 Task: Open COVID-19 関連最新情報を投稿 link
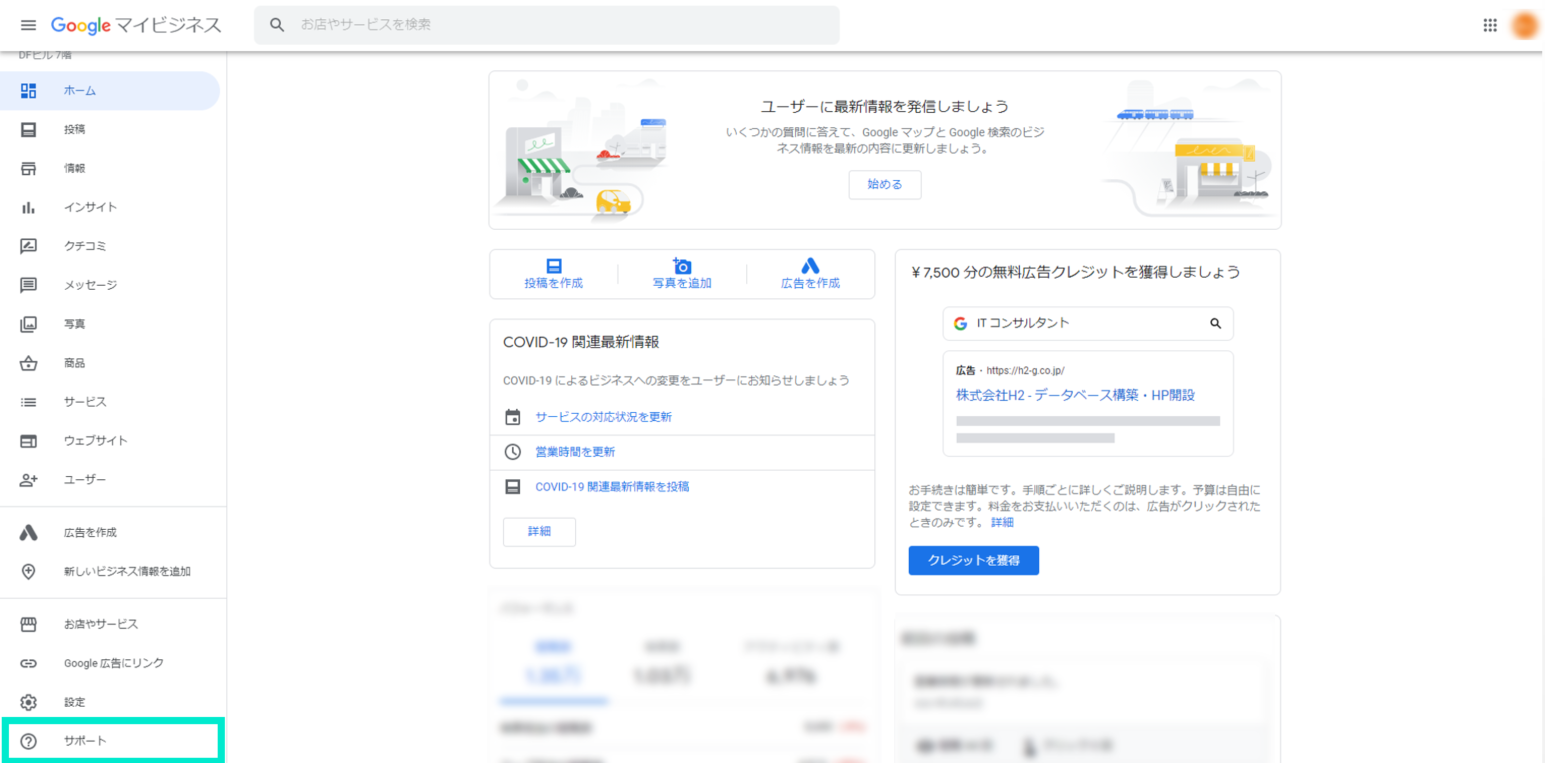click(612, 487)
